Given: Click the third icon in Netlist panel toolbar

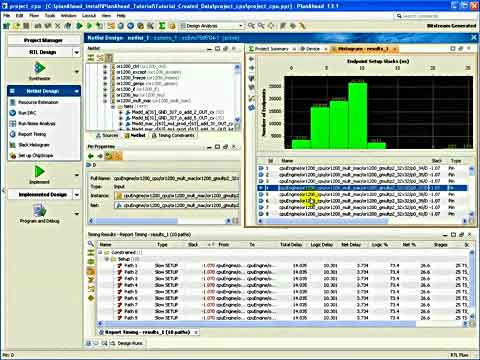Looking at the screenshot, I should (x=109, y=57).
